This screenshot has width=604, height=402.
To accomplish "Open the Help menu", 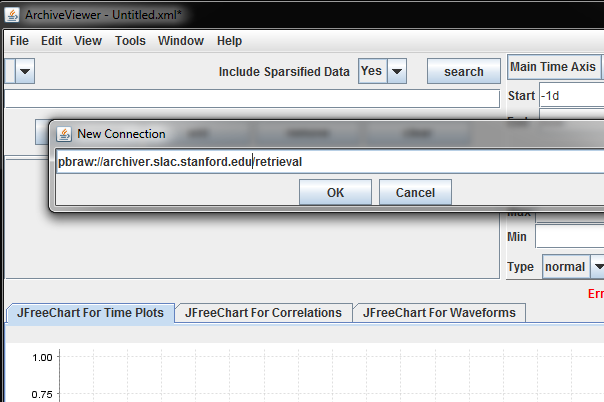I will [229, 41].
